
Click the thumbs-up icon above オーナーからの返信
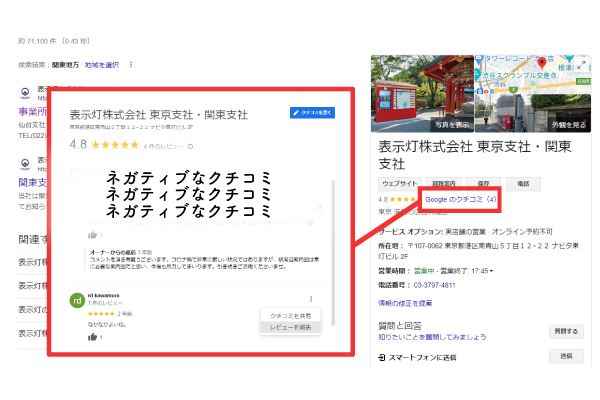pyautogui.click(x=93, y=235)
